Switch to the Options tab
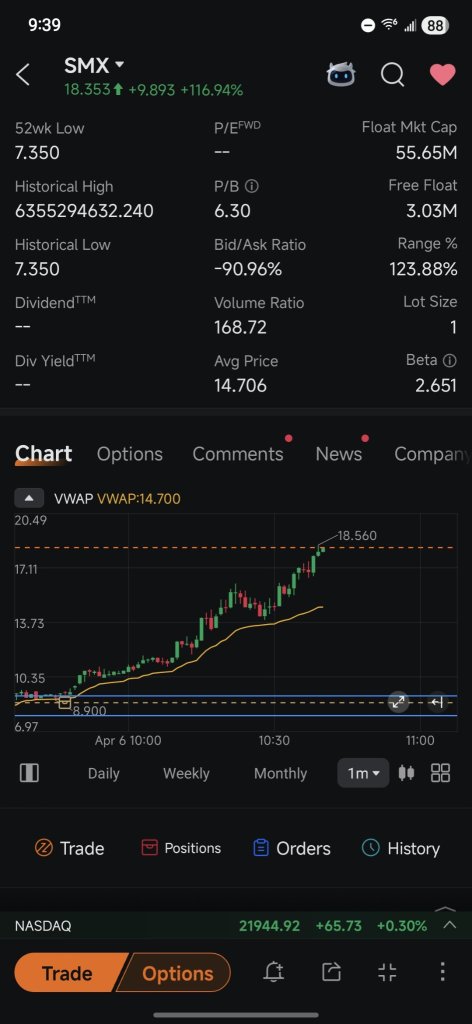 pos(129,454)
